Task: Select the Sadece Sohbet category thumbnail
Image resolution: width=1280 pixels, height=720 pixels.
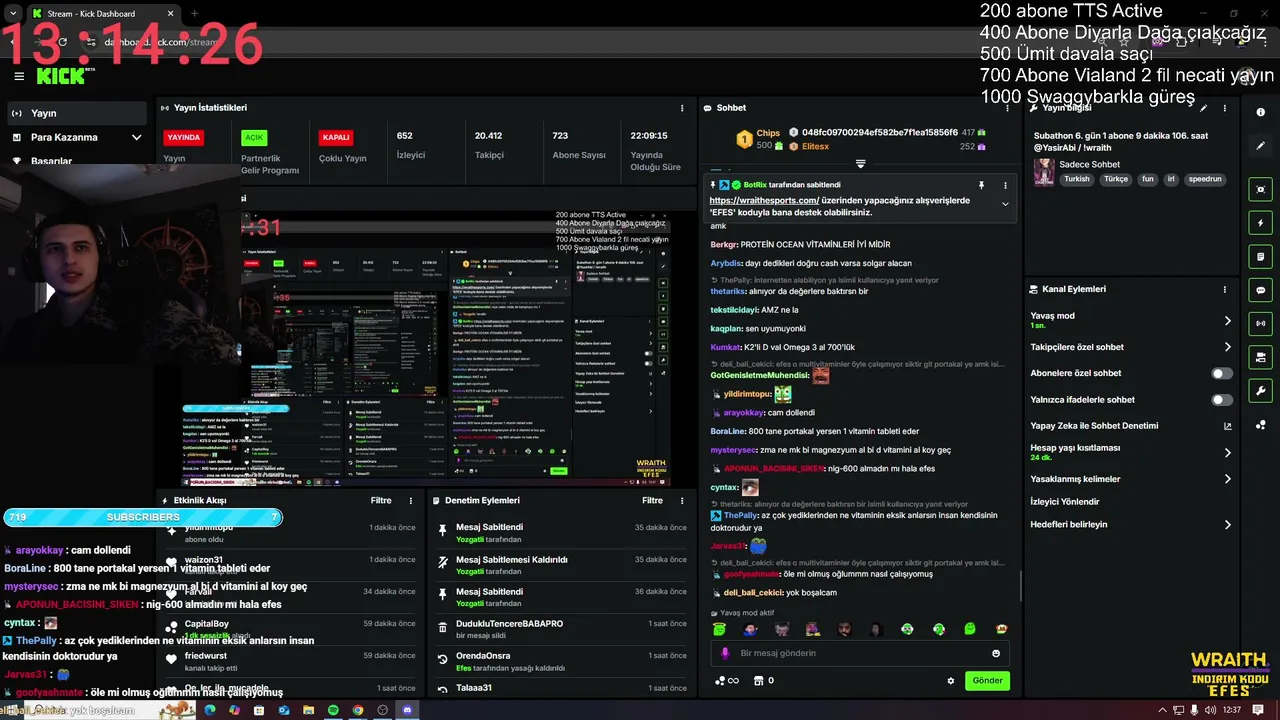Action: (1044, 171)
